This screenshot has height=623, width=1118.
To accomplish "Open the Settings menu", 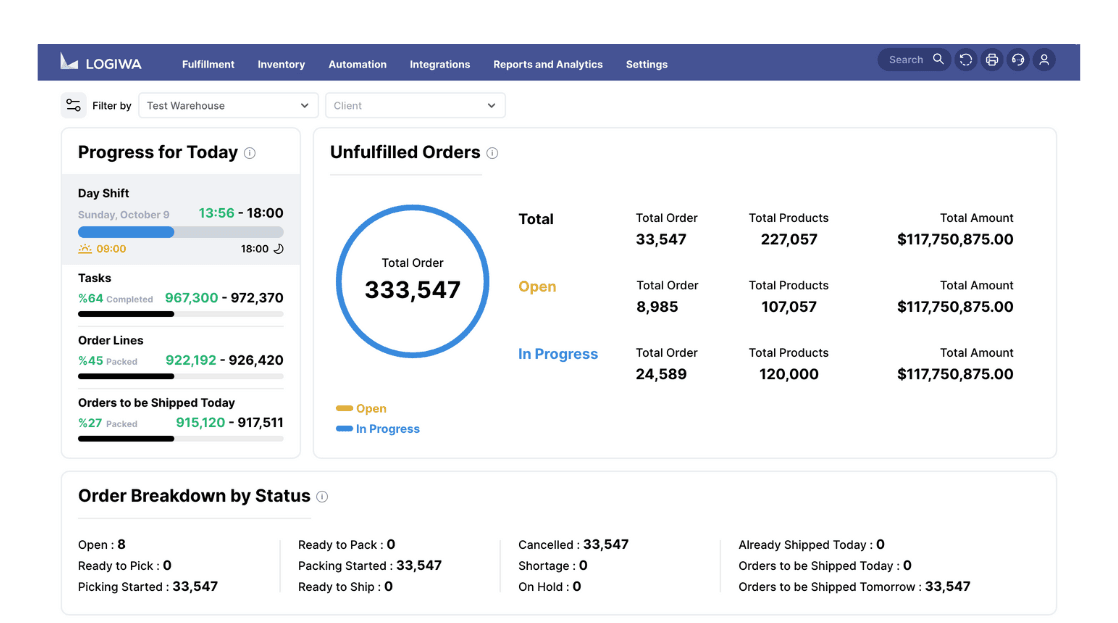I will point(647,64).
